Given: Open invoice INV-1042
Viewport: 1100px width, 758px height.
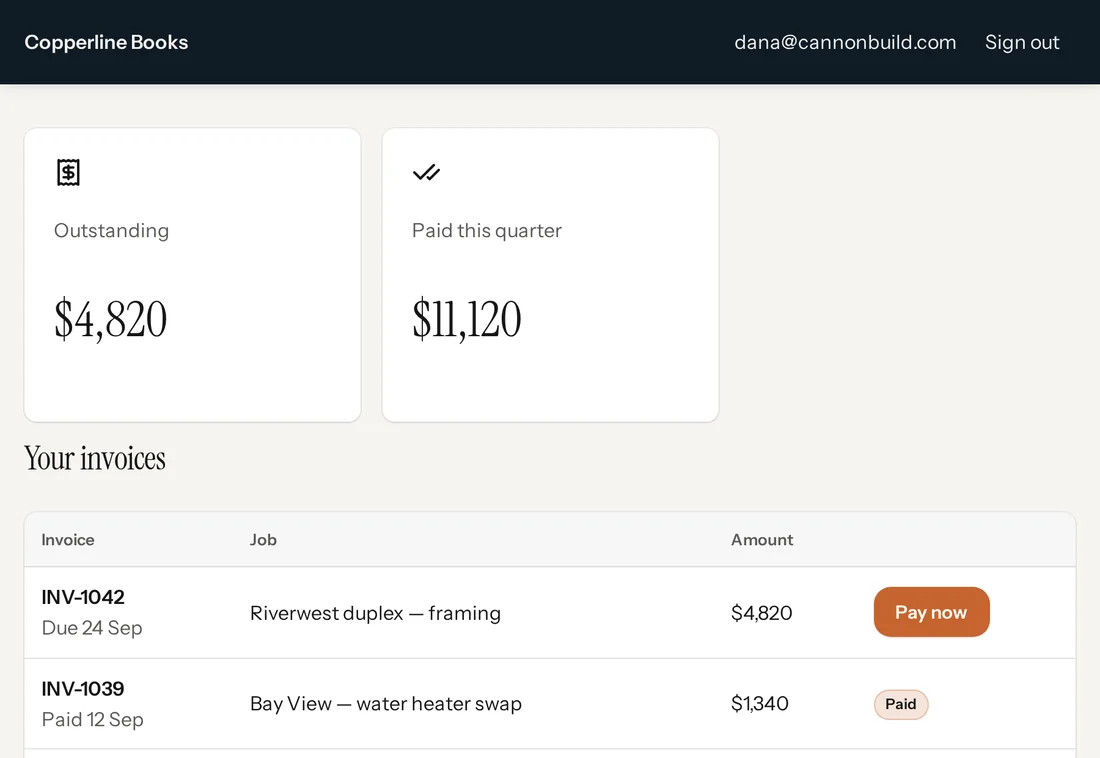Looking at the screenshot, I should pos(83,597).
